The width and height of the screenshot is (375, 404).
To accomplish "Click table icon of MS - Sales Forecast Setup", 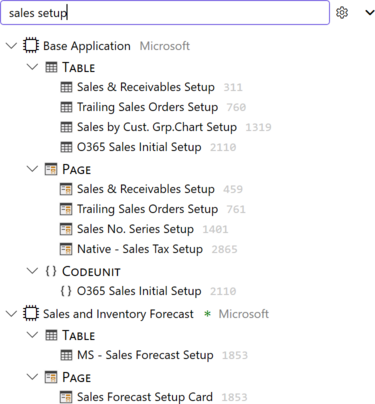I will (66, 355).
